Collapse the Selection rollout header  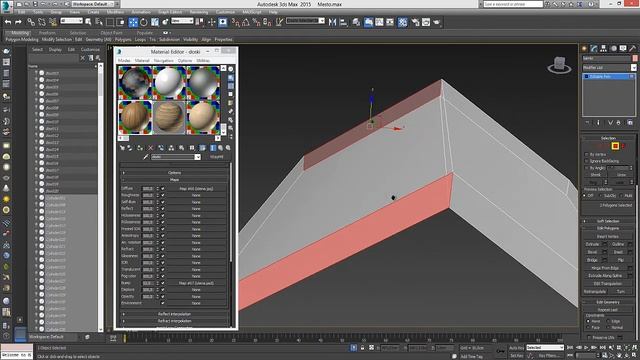pyautogui.click(x=608, y=138)
